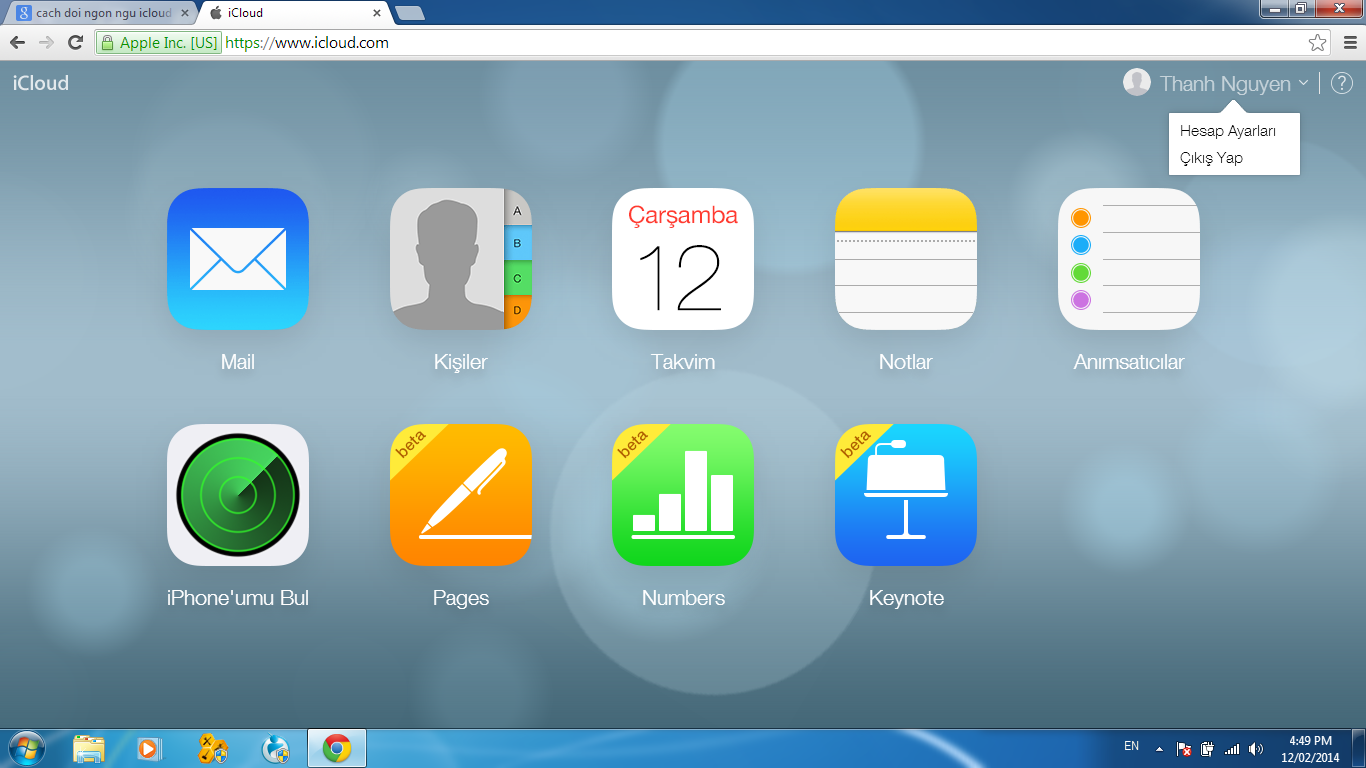Show hidden tray icons arrow
The height and width of the screenshot is (768, 1366).
tap(1159, 748)
